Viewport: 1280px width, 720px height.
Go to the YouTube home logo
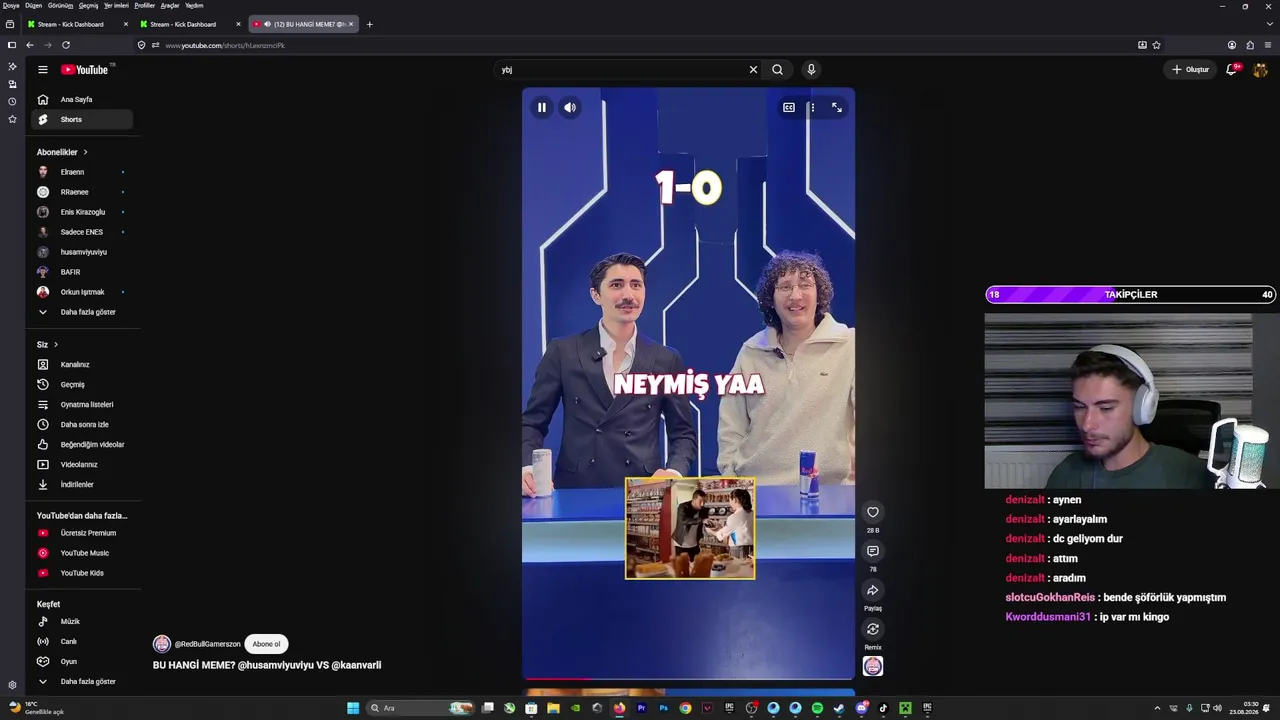(85, 69)
